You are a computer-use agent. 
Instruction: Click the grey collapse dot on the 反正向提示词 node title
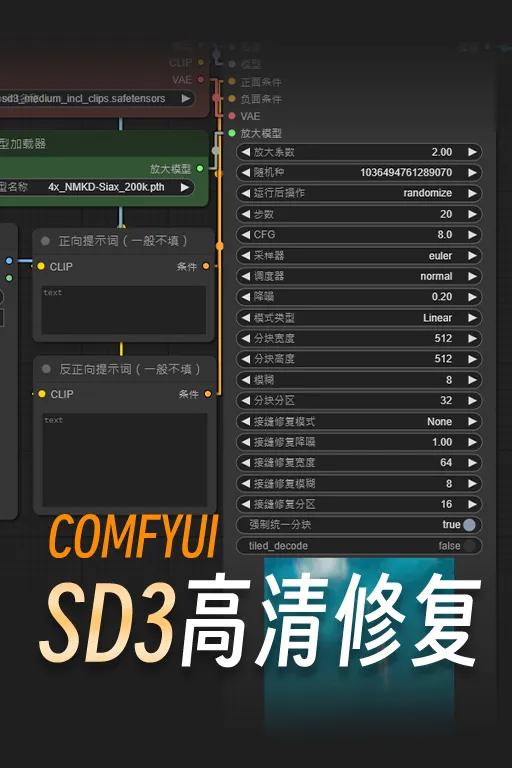47,368
